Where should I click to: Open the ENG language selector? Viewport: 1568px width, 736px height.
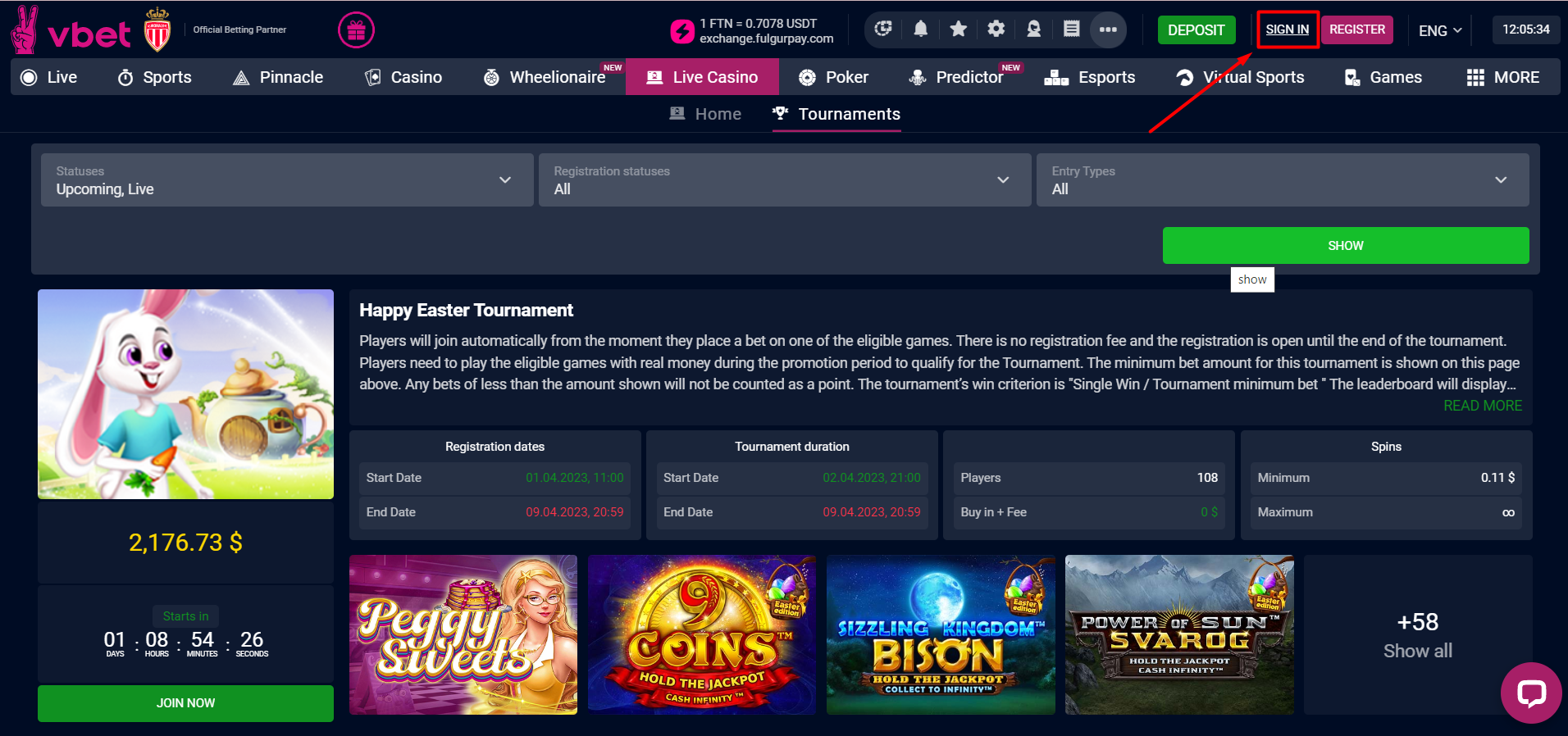tap(1441, 30)
